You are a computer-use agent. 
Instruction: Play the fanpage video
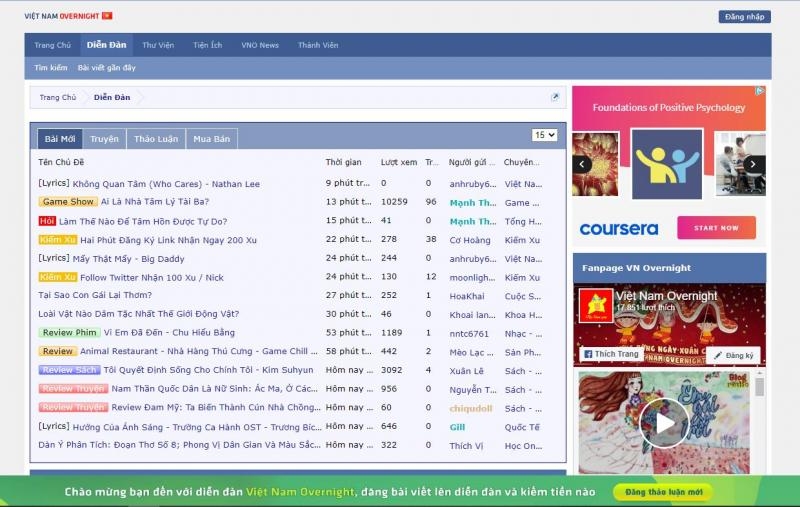coord(664,423)
